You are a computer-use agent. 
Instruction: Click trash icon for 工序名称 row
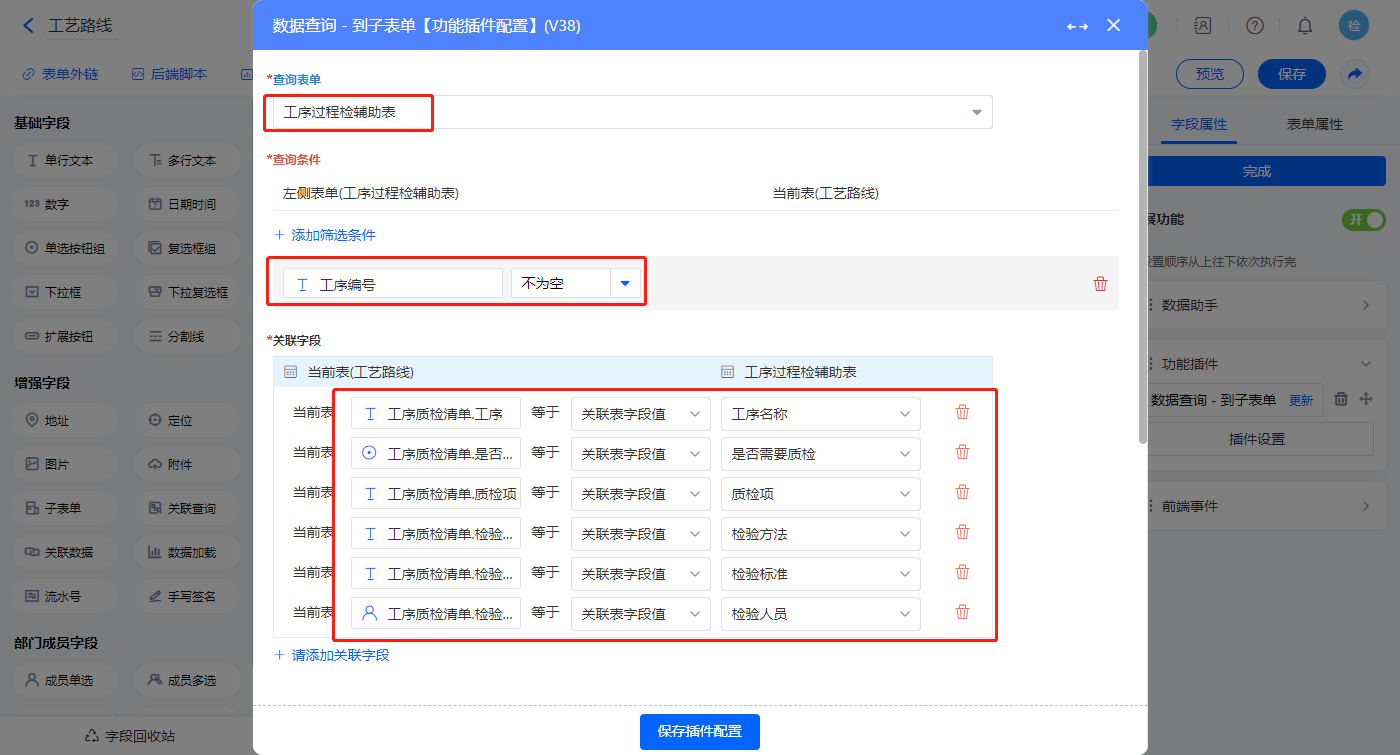(962, 412)
